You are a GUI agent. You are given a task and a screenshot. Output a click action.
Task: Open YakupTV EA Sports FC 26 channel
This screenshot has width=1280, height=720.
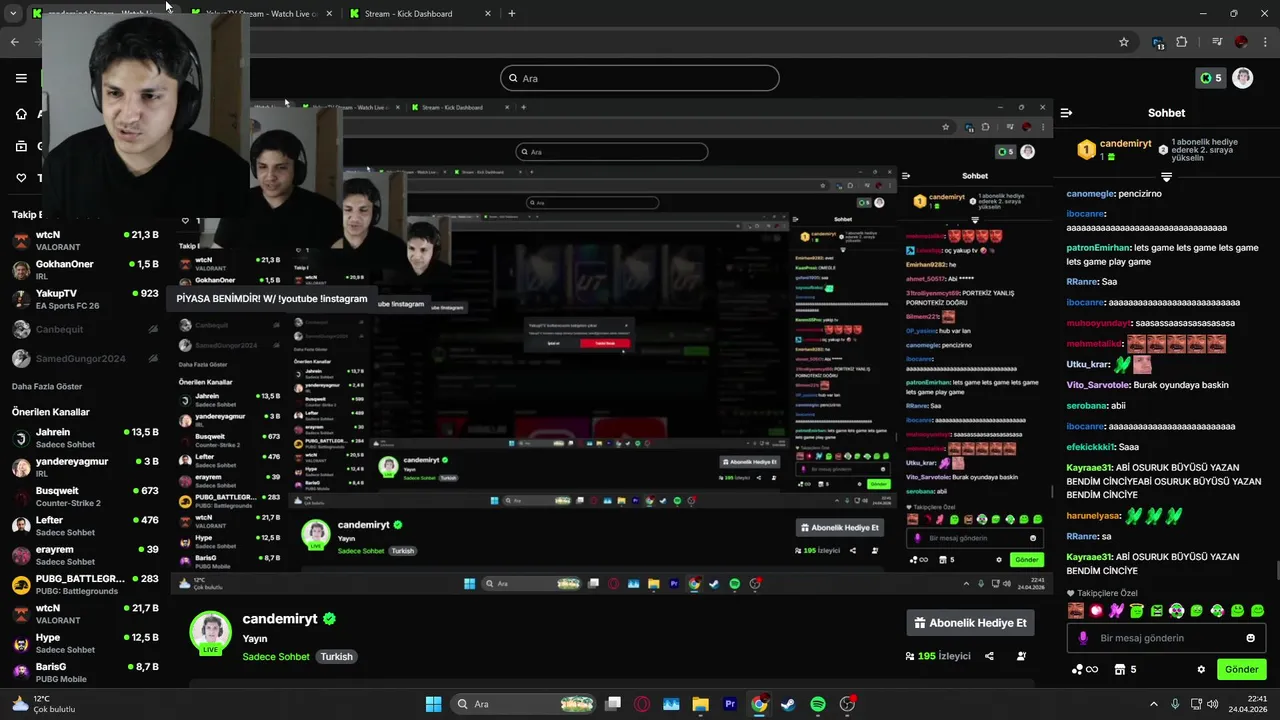(x=85, y=299)
